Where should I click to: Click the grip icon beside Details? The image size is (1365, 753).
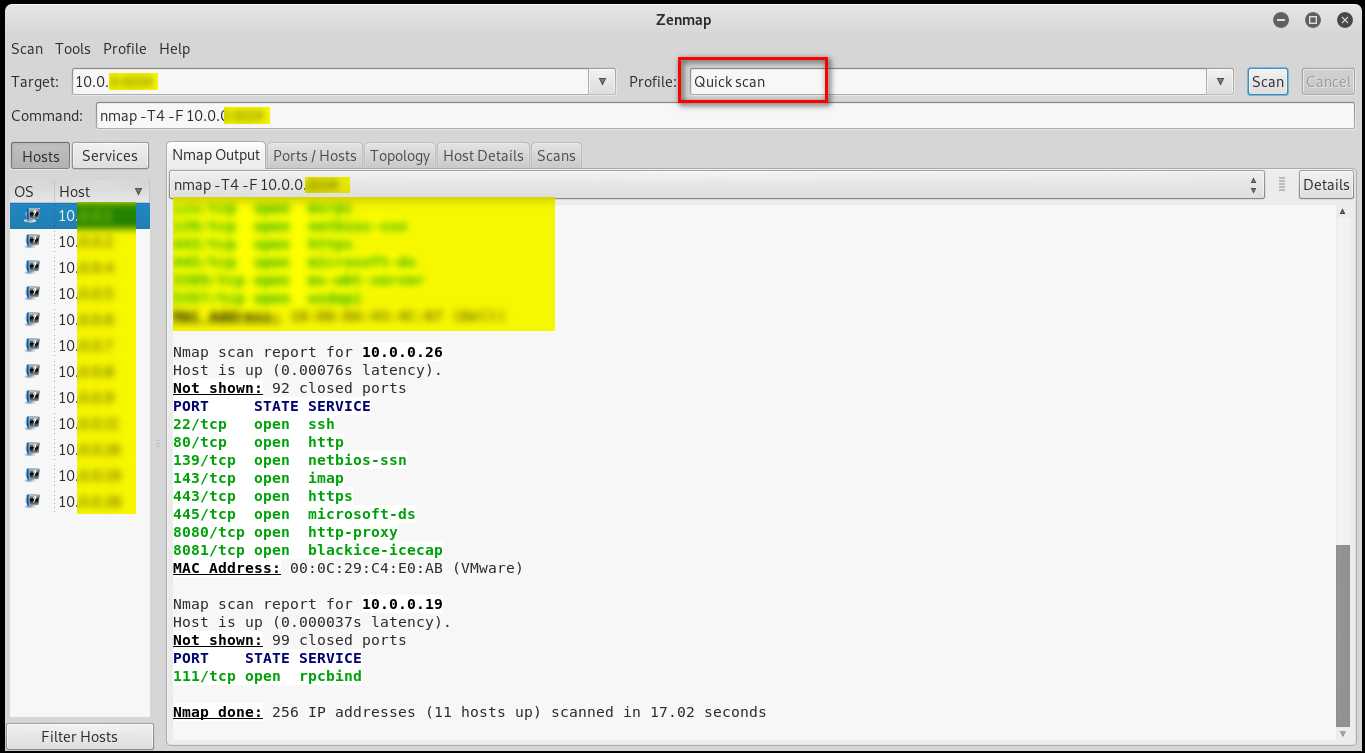(x=1283, y=185)
